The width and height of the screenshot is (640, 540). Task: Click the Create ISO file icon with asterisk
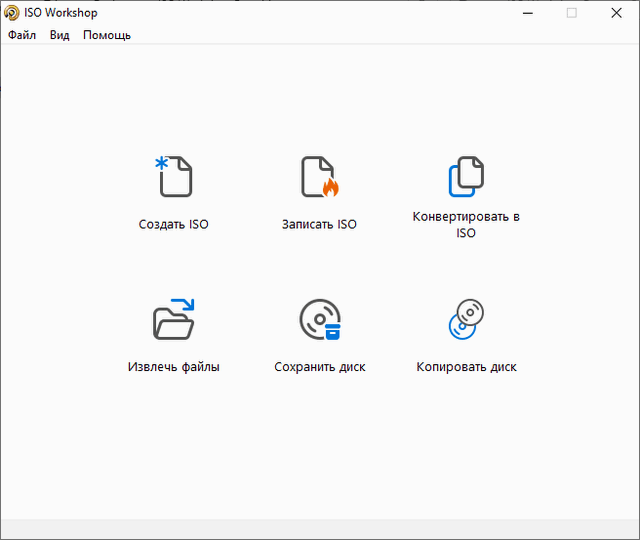174,177
